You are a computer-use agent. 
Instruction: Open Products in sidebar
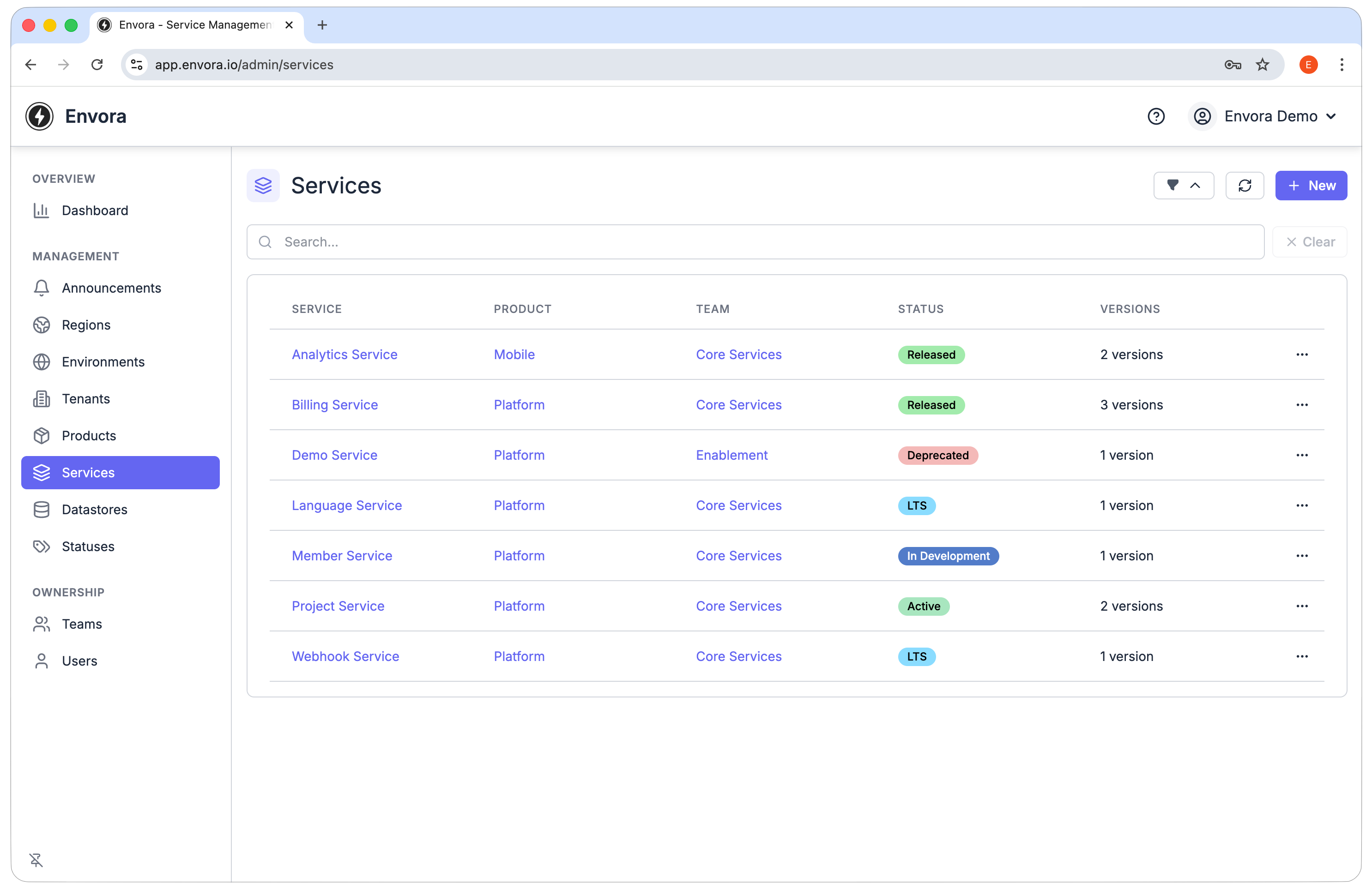click(121, 436)
